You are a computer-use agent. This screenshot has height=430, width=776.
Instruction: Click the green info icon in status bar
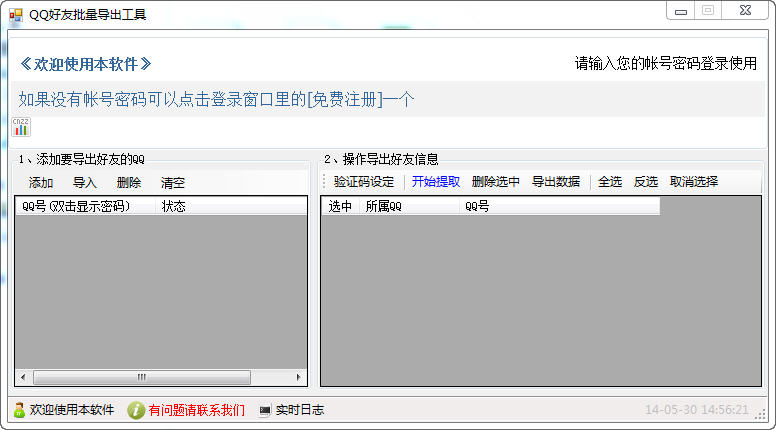tap(136, 410)
